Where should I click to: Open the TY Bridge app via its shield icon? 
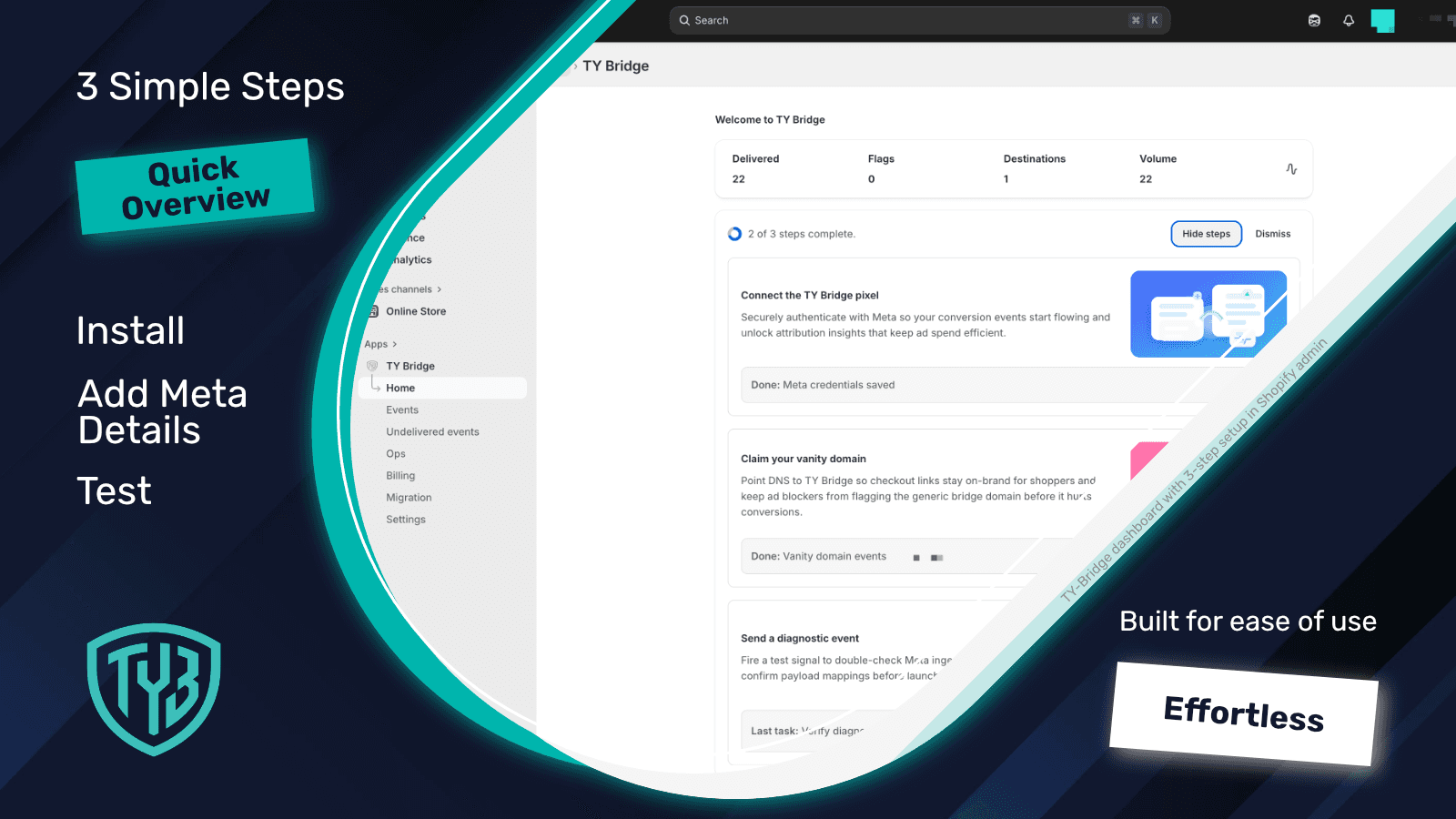click(x=371, y=365)
